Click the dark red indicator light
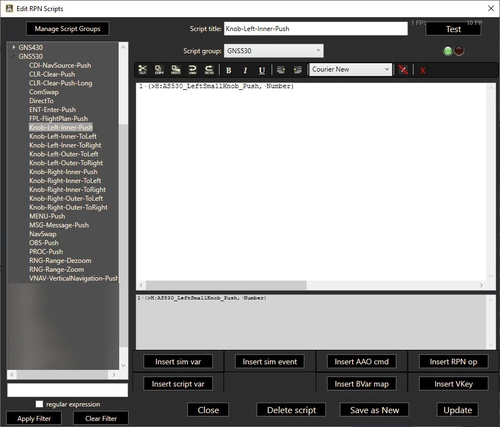The width and height of the screenshot is (500, 427). (459, 51)
